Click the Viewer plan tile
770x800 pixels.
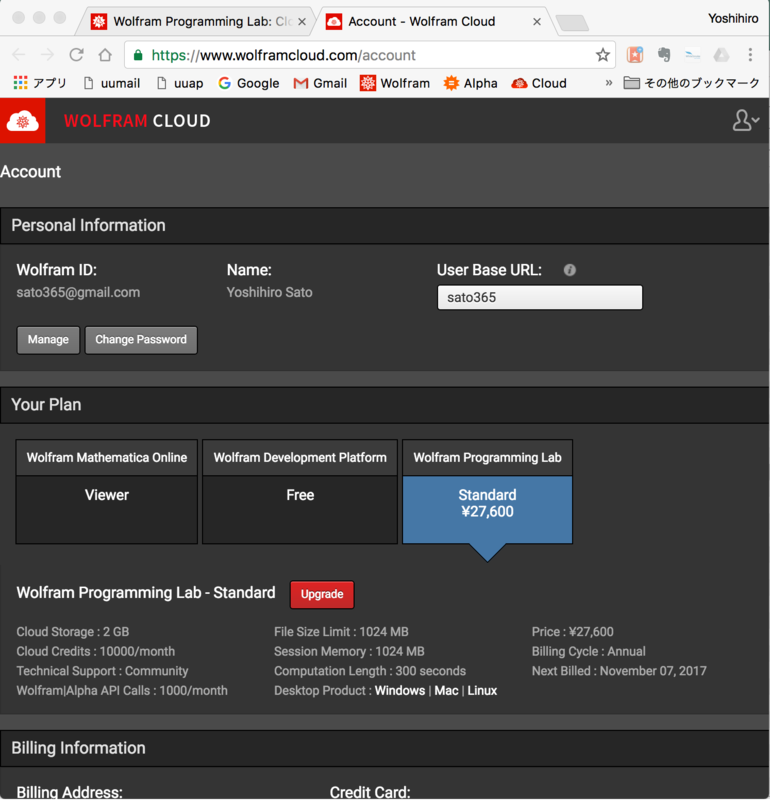107,509
